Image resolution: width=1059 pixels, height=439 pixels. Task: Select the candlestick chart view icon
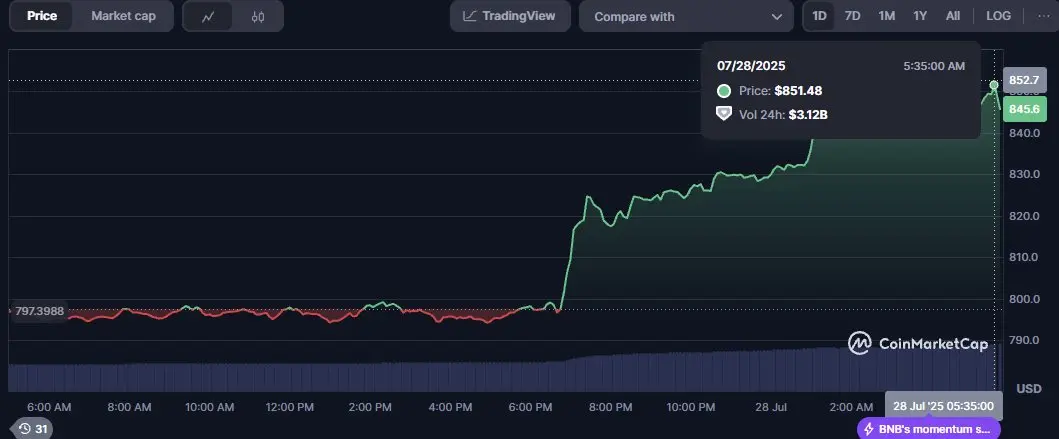tap(258, 17)
